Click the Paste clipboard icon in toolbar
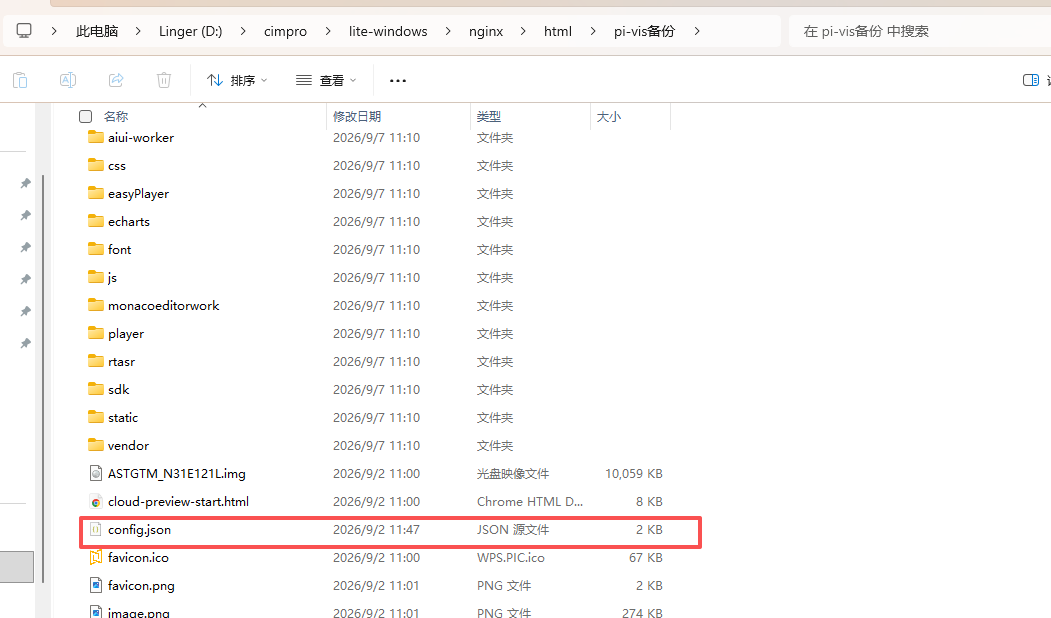Viewport: 1051px width, 618px height. [20, 80]
